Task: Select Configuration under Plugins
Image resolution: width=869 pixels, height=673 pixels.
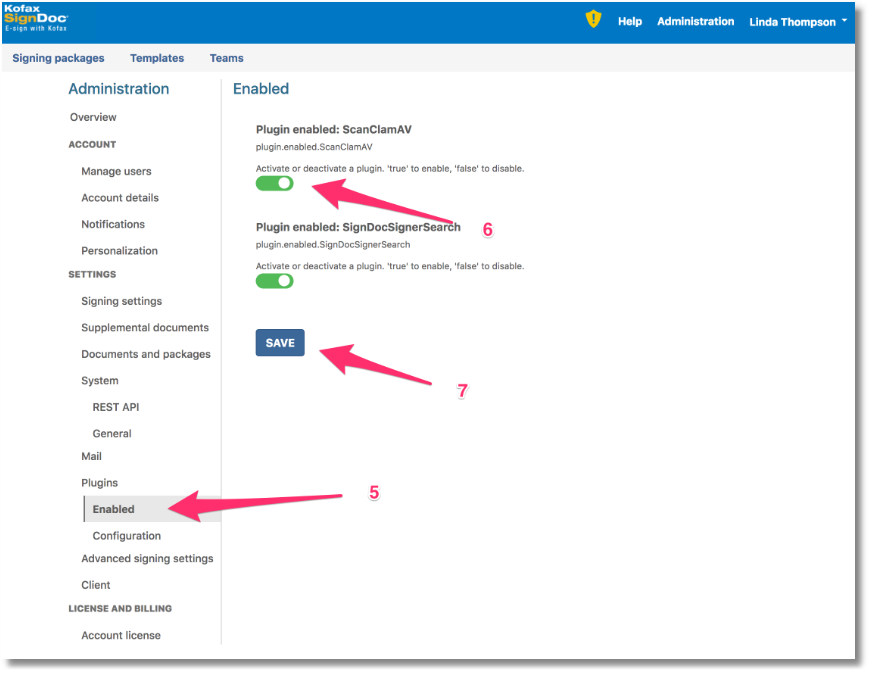Action: pyautogui.click(x=127, y=536)
